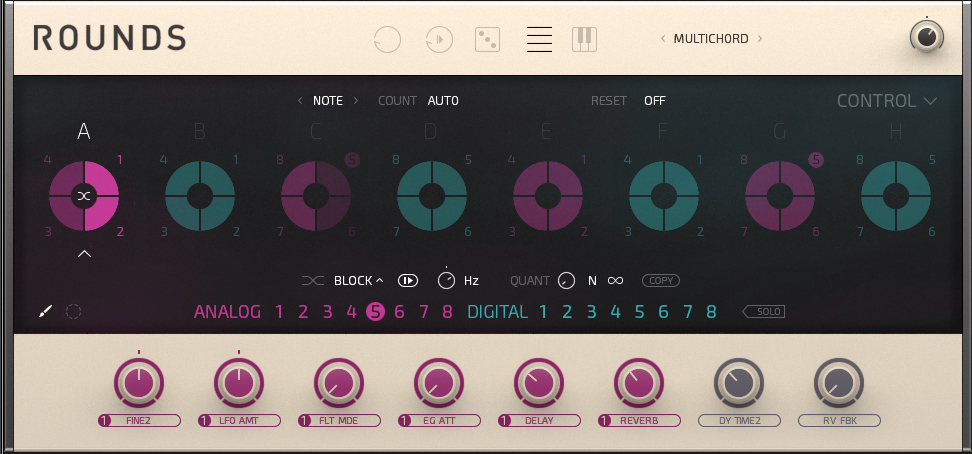Select previous preset with left arrow near MULTICHORD
The width and height of the screenshot is (972, 454).
click(663, 38)
